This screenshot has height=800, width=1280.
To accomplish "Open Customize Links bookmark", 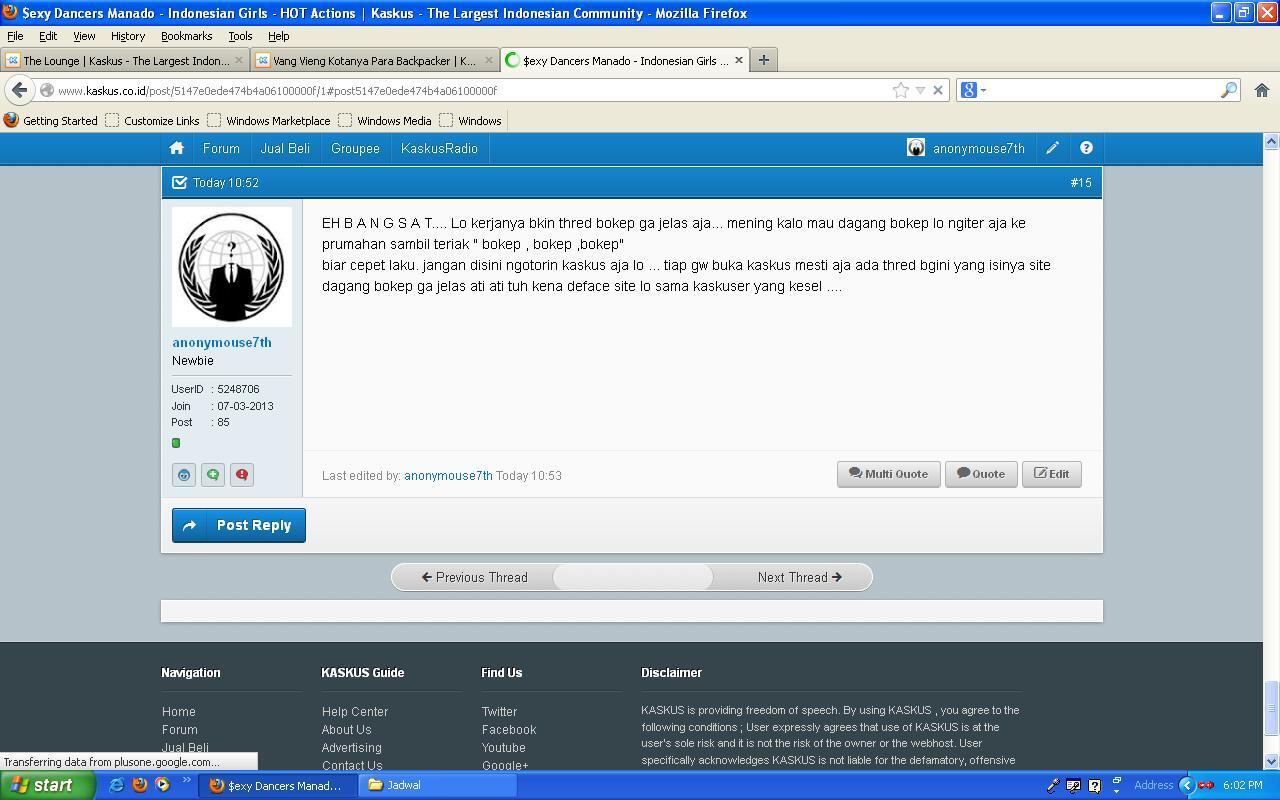I will pos(152,120).
